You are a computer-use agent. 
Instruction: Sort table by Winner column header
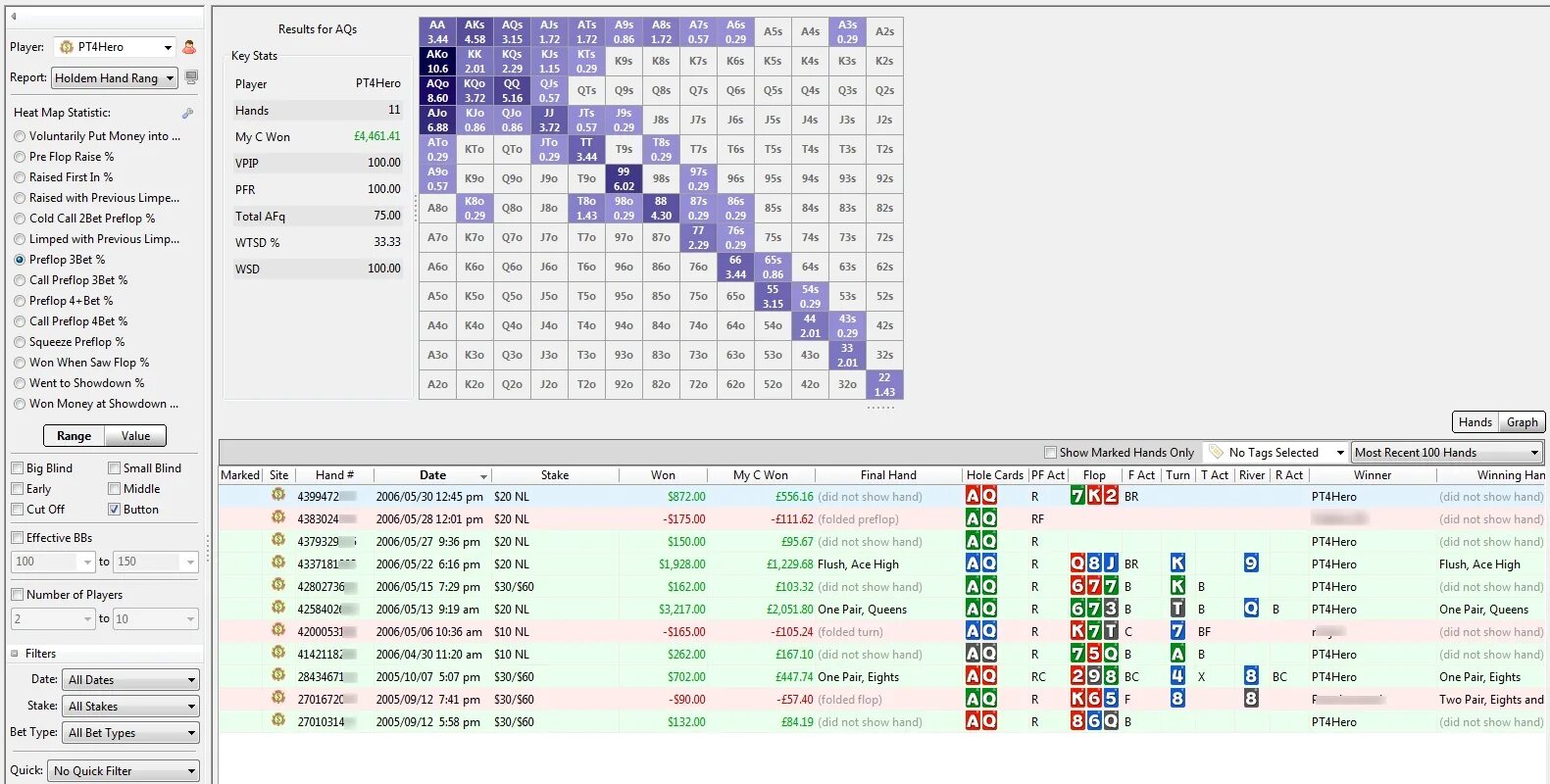pos(1373,475)
